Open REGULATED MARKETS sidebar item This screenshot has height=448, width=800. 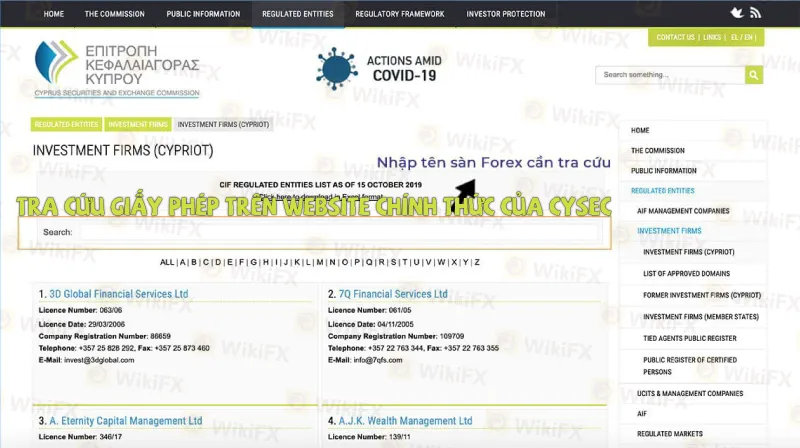[x=669, y=434]
